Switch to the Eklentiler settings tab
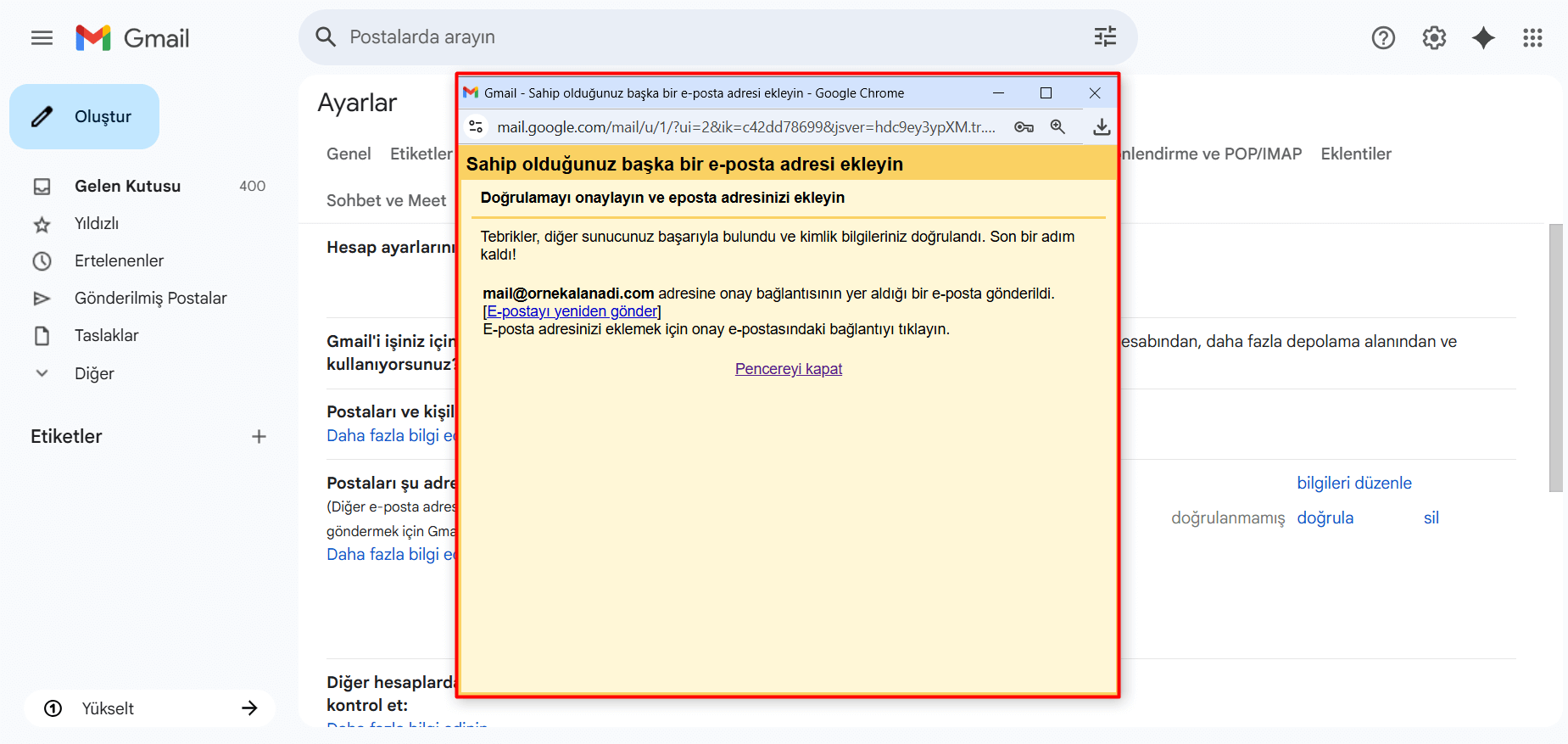Image resolution: width=1568 pixels, height=744 pixels. pos(1356,154)
